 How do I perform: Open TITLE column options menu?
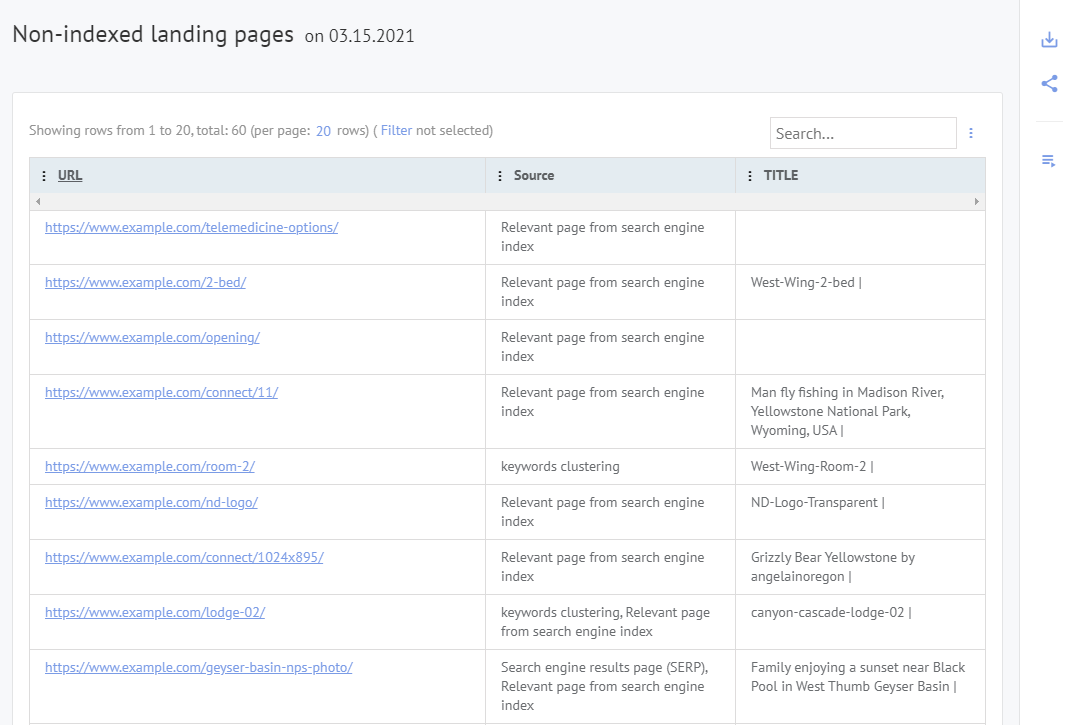(750, 176)
